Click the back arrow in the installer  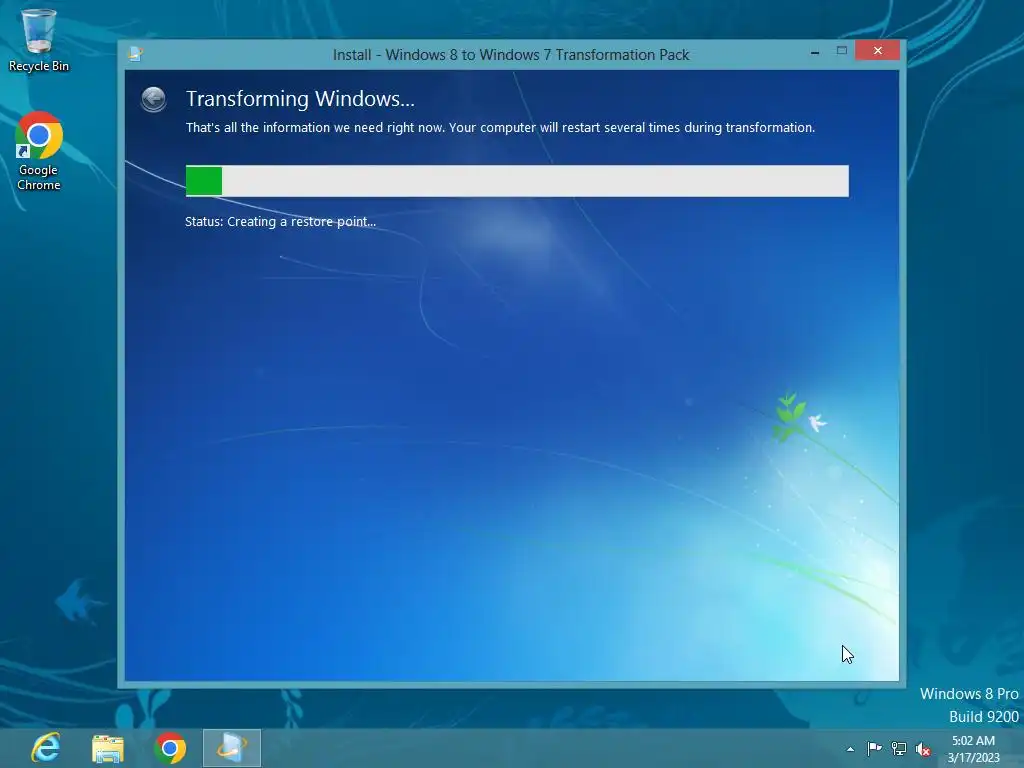point(153,99)
